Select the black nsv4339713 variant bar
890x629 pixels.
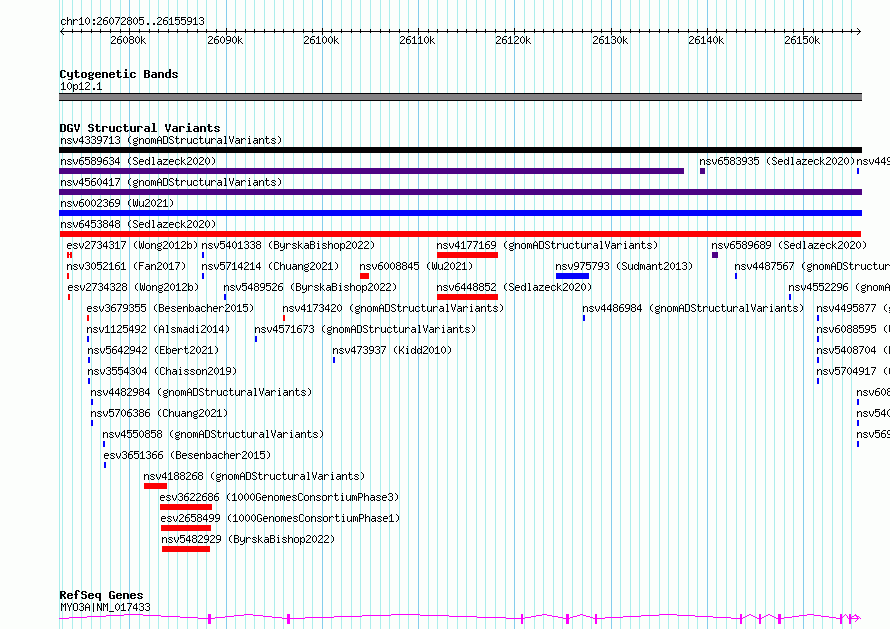click(x=460, y=150)
